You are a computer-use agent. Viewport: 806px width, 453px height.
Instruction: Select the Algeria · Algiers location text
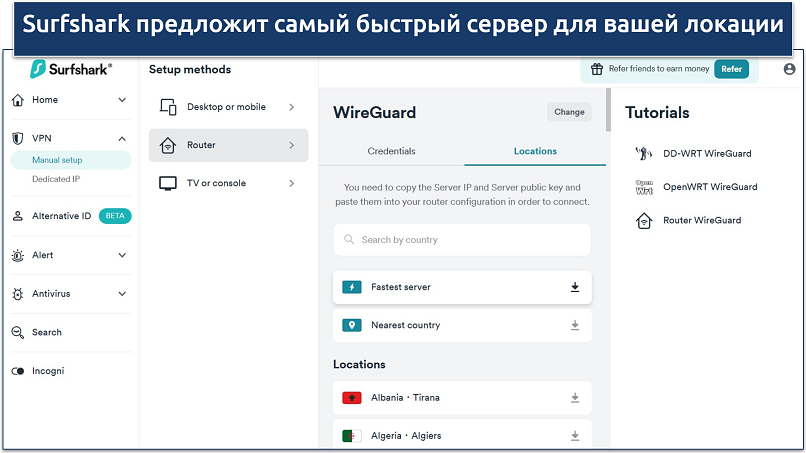(406, 436)
